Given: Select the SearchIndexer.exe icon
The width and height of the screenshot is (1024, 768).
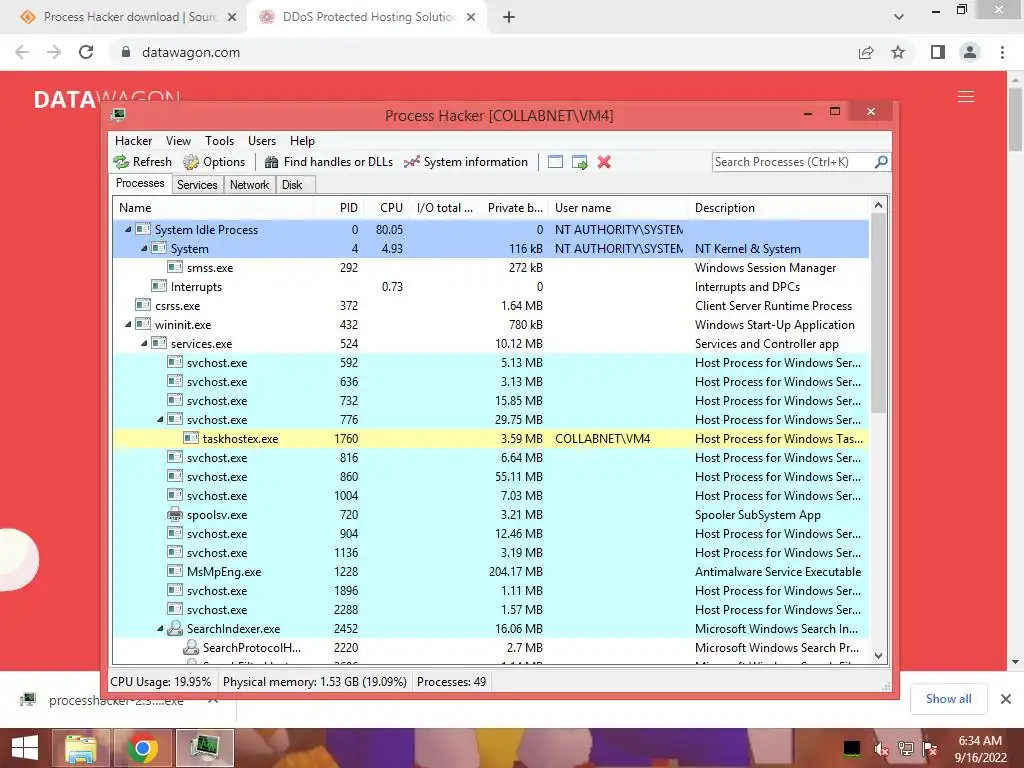Looking at the screenshot, I should click(175, 628).
